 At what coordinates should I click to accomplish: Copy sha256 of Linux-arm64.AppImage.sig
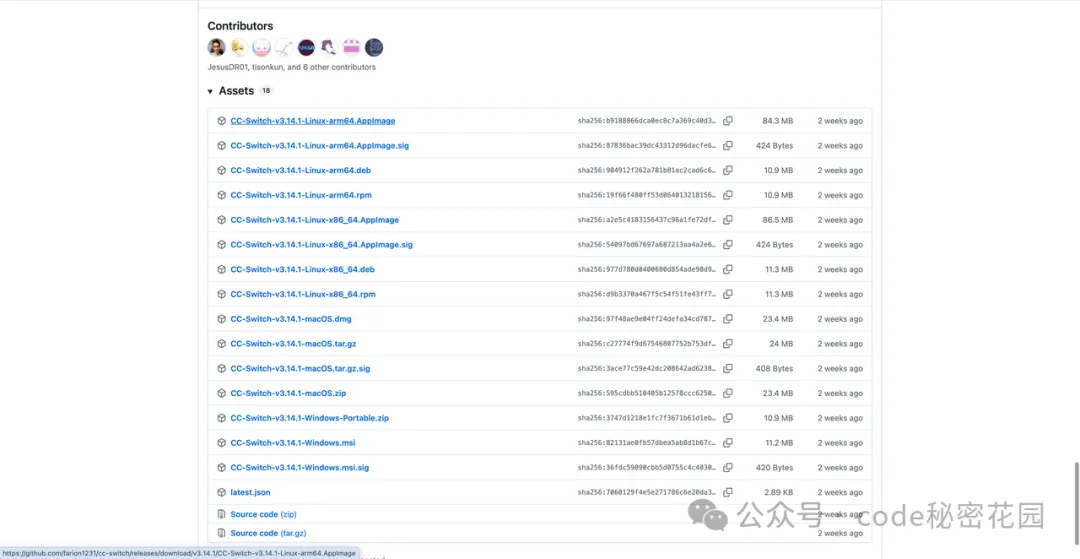tap(727, 145)
